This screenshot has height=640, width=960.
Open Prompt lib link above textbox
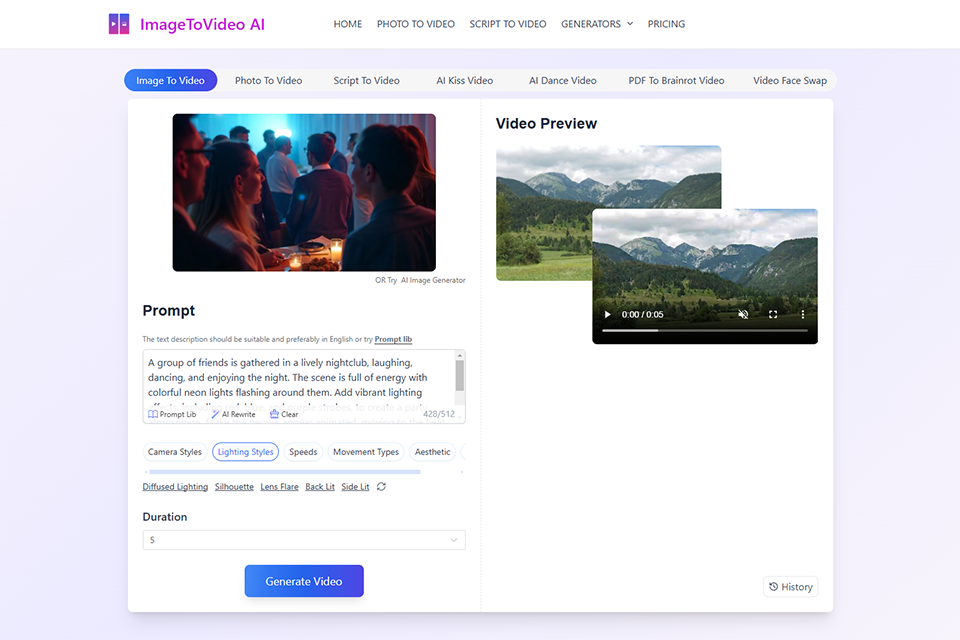pyautogui.click(x=393, y=339)
